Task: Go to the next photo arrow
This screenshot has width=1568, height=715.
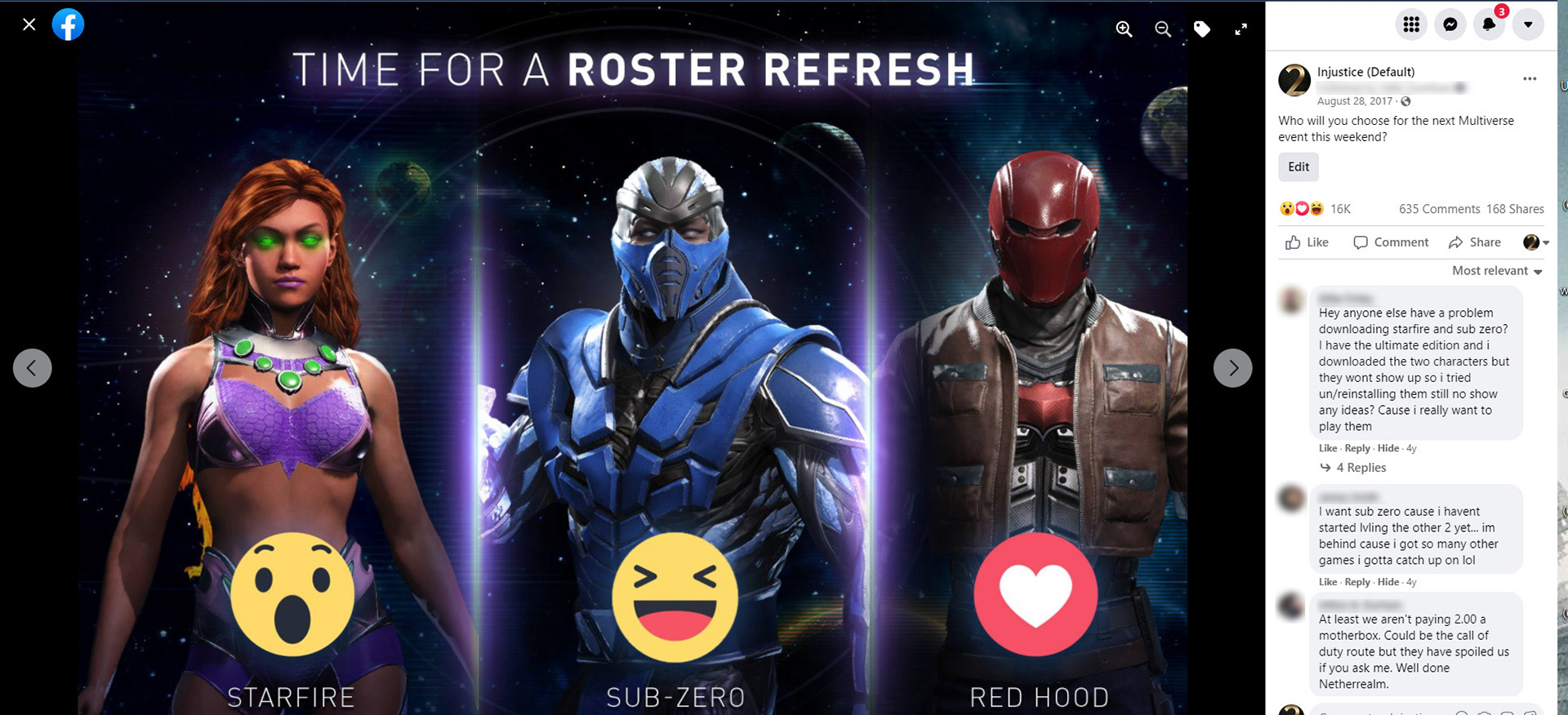Action: pos(1232,368)
